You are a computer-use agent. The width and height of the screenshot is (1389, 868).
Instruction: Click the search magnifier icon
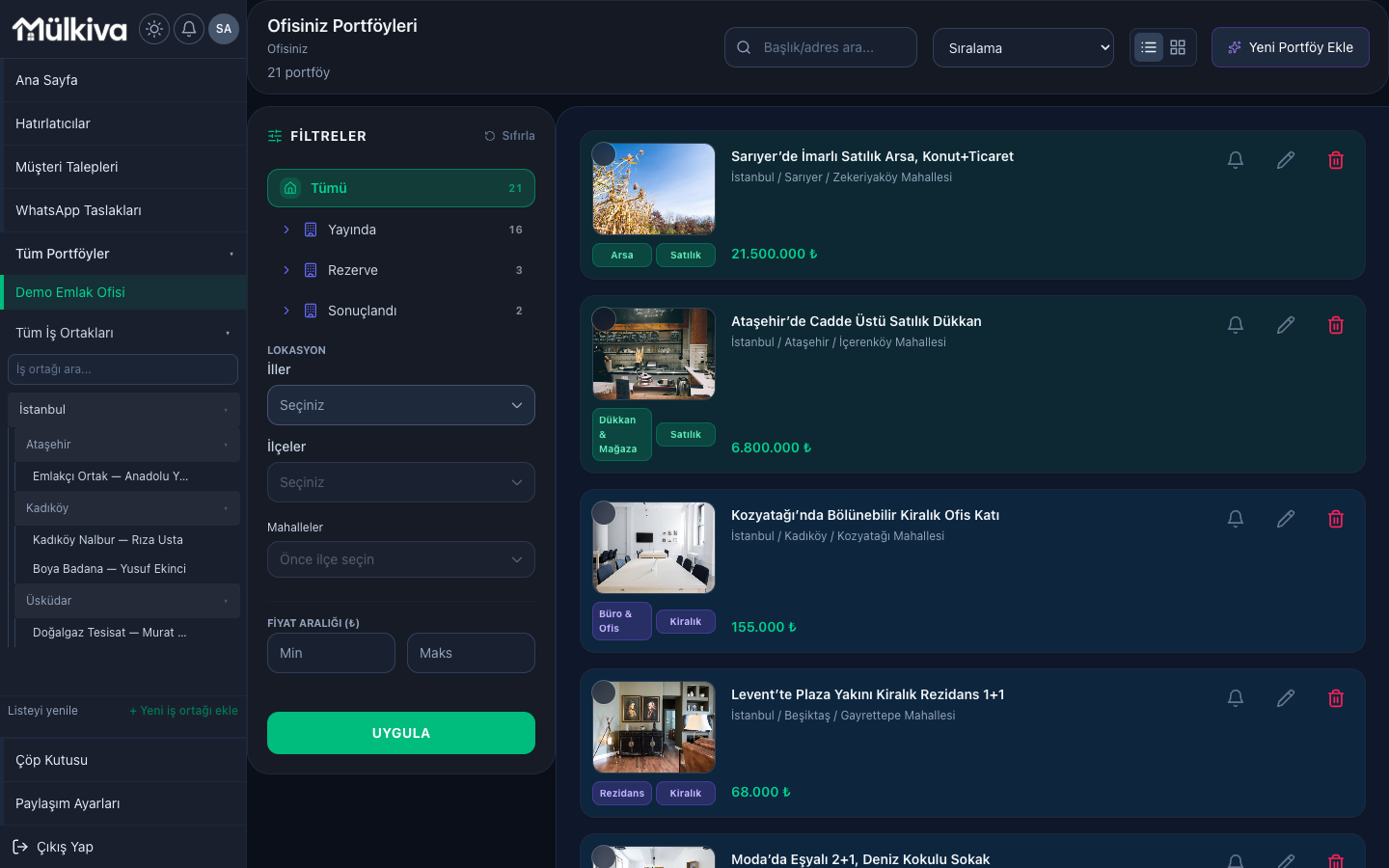point(744,47)
